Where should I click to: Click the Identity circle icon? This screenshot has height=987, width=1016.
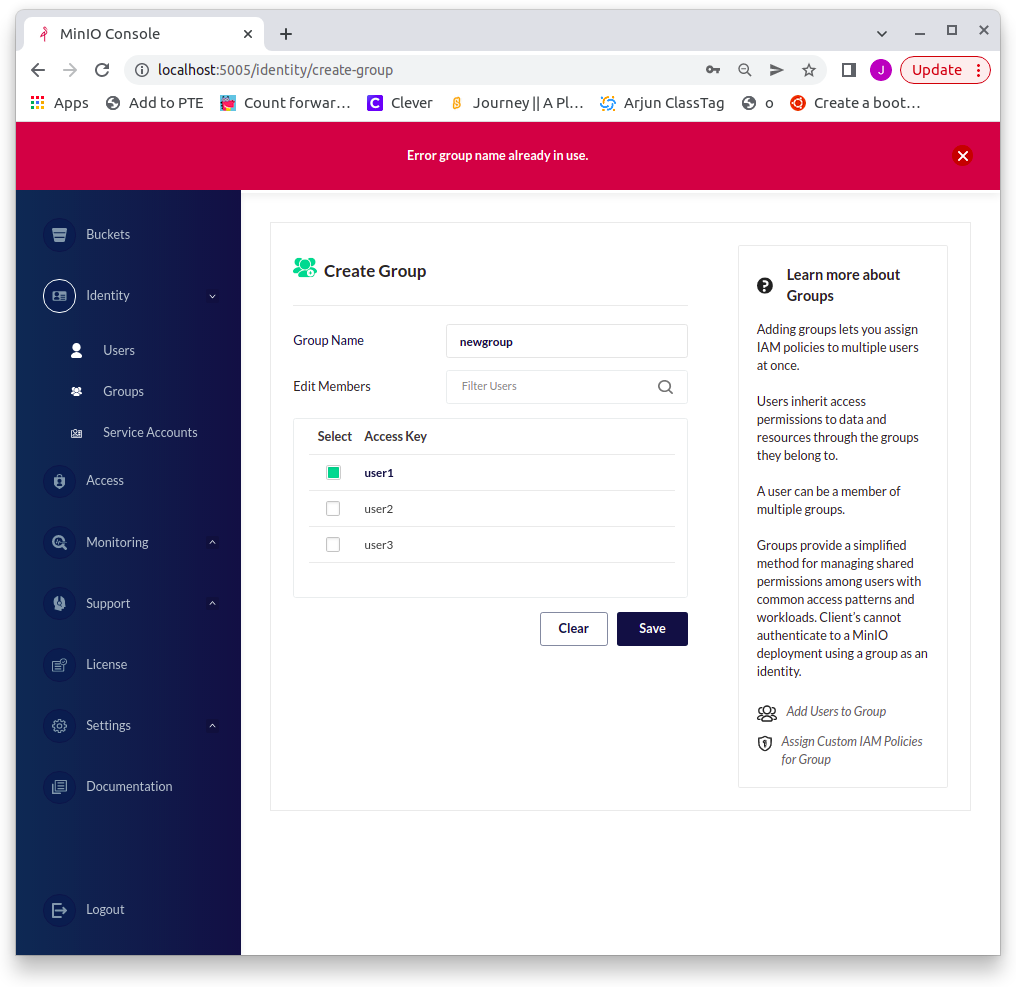click(x=59, y=296)
